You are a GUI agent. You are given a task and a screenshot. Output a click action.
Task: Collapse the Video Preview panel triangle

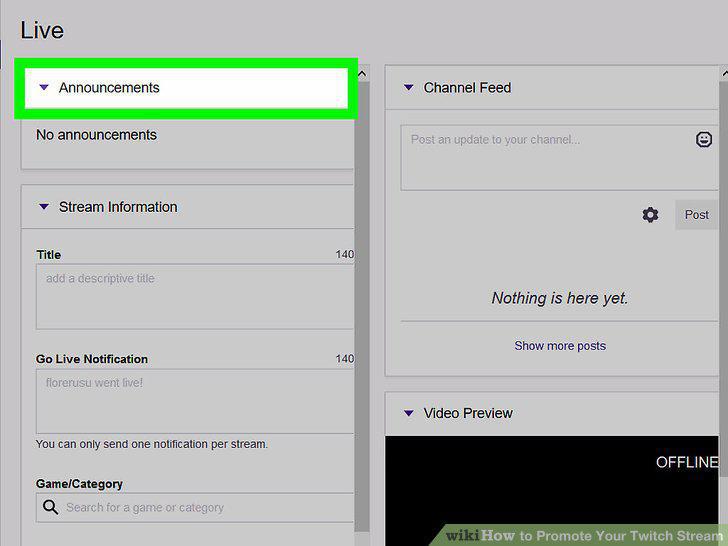[409, 413]
